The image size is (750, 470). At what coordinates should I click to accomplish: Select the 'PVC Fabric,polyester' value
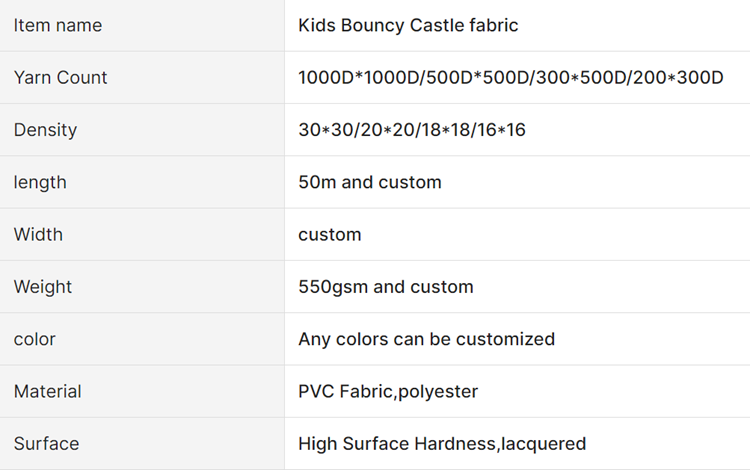[x=388, y=391]
